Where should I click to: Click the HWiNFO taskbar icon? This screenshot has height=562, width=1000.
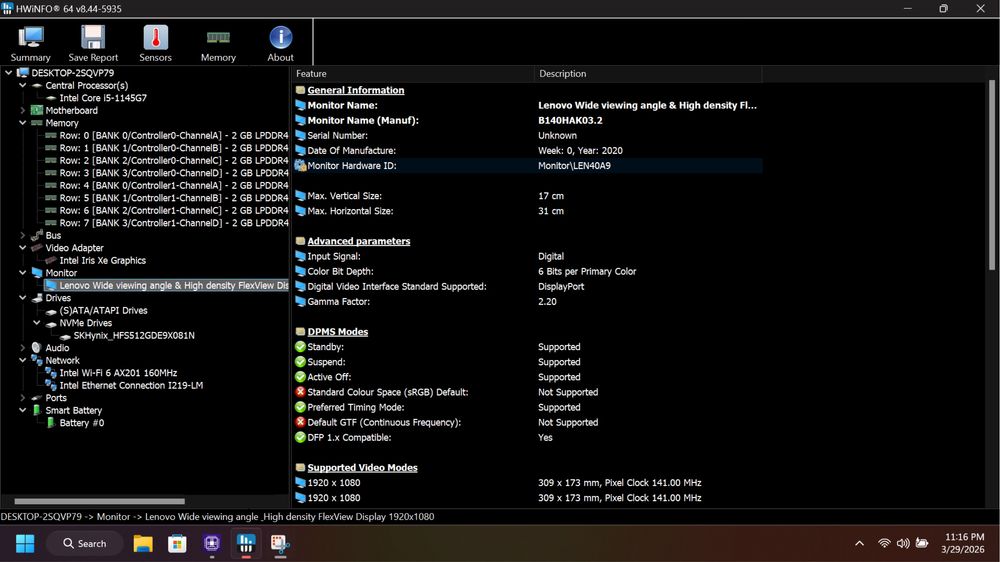point(246,544)
